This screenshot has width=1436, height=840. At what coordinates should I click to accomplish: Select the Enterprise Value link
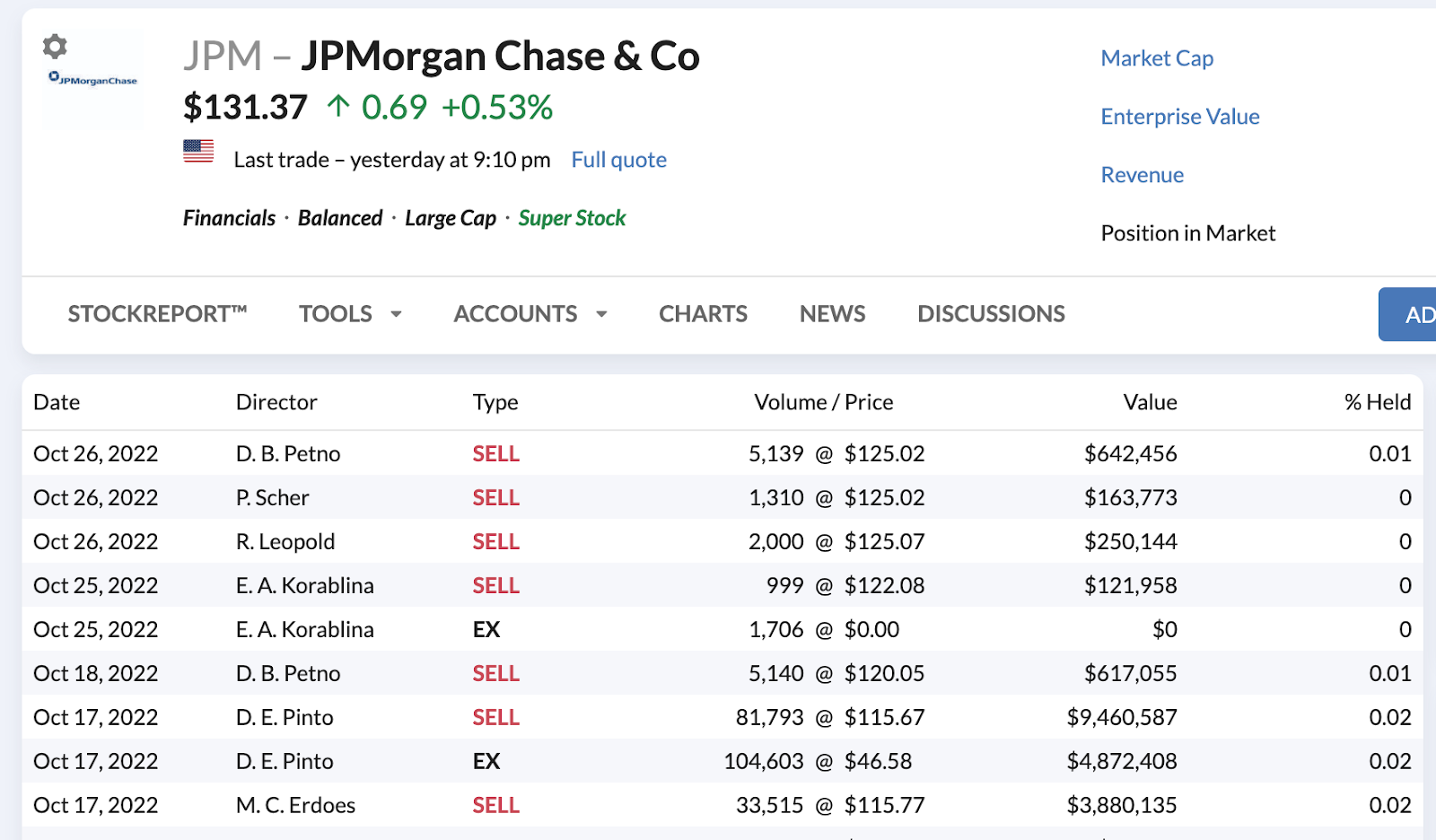tap(1179, 117)
